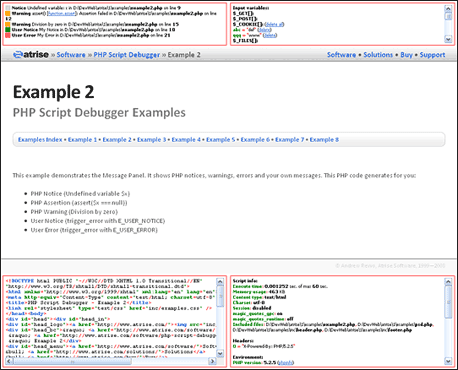Click the atrise logo in header
Image resolution: width=458 pixels, height=370 pixels.
31,55
